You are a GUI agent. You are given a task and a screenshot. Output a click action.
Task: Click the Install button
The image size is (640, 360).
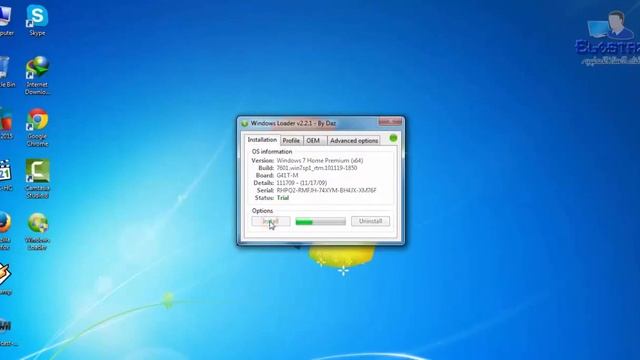click(x=271, y=221)
